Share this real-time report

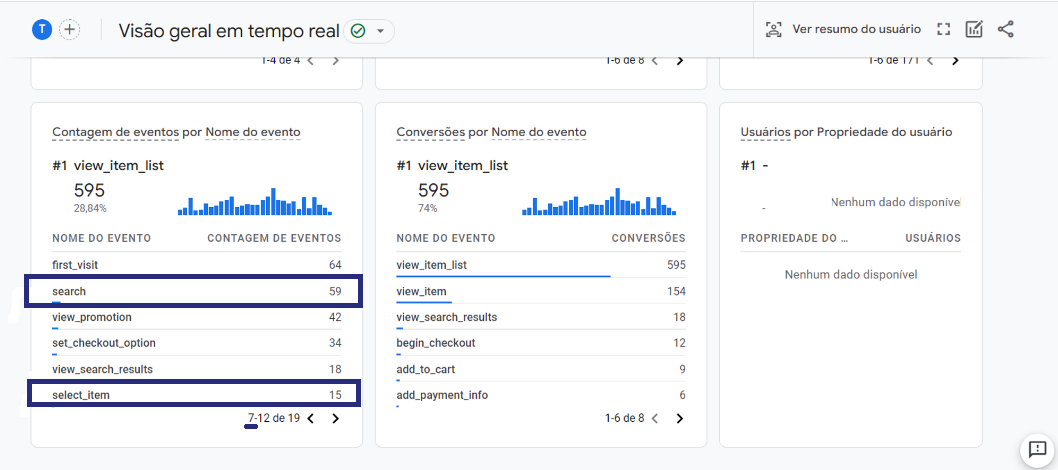coord(1005,29)
